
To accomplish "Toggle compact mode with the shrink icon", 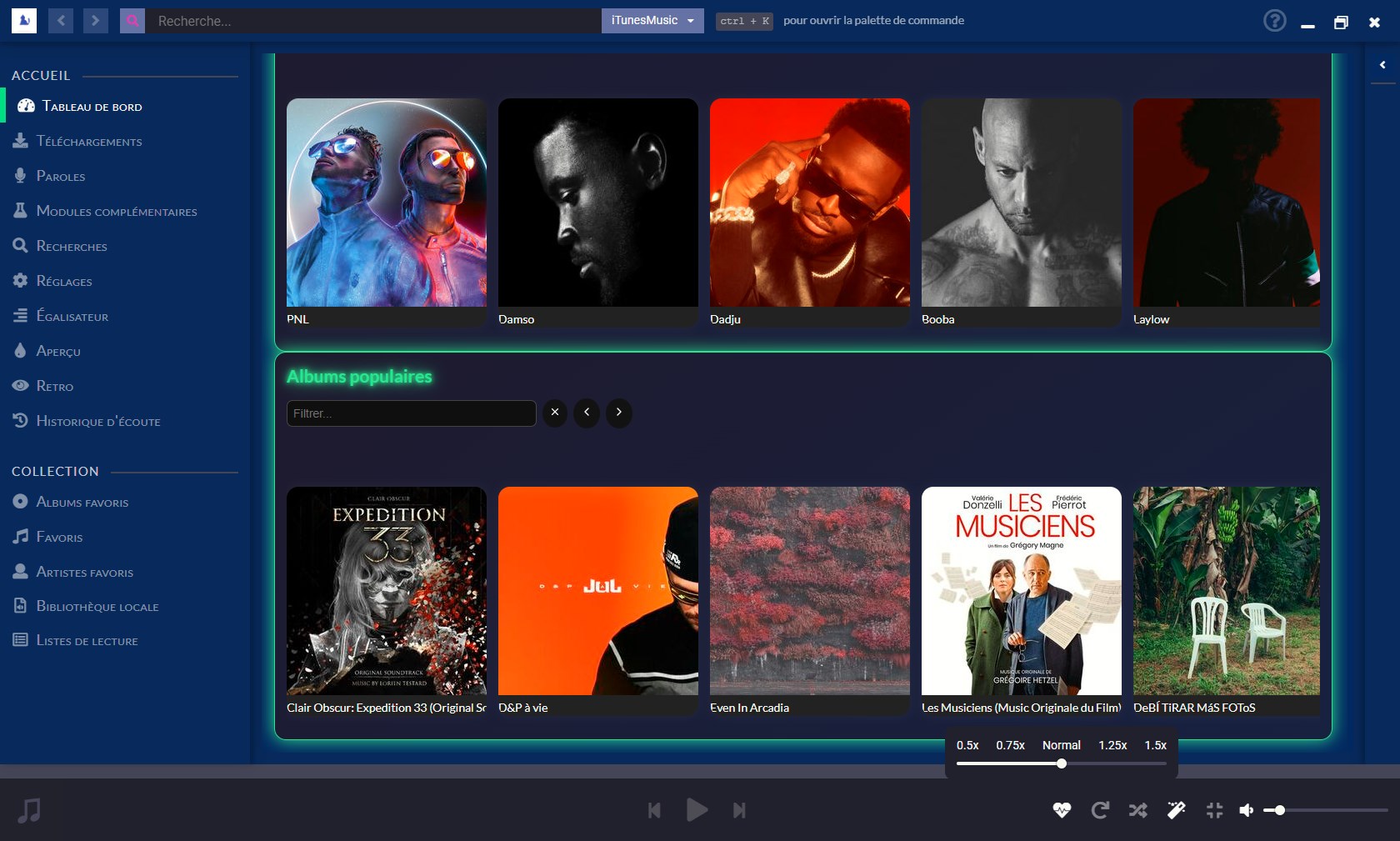I will [x=1215, y=810].
